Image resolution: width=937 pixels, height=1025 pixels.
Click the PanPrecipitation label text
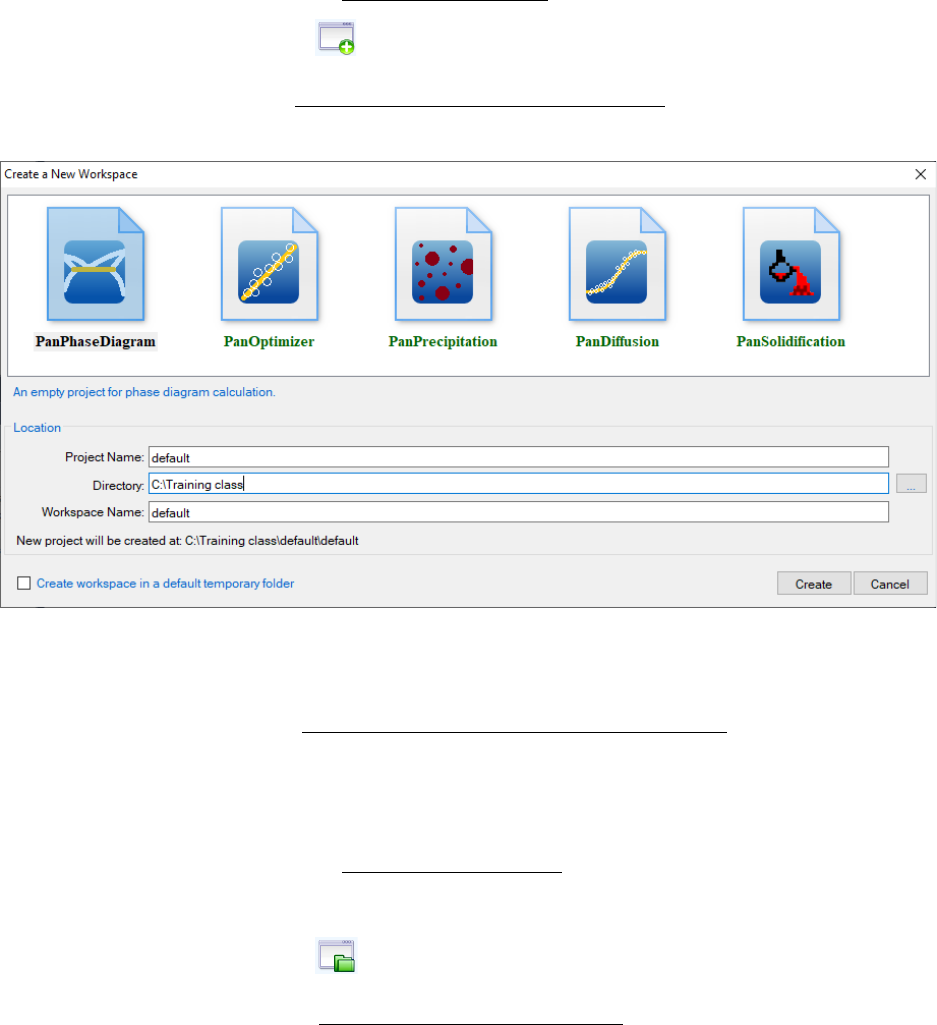[443, 341]
